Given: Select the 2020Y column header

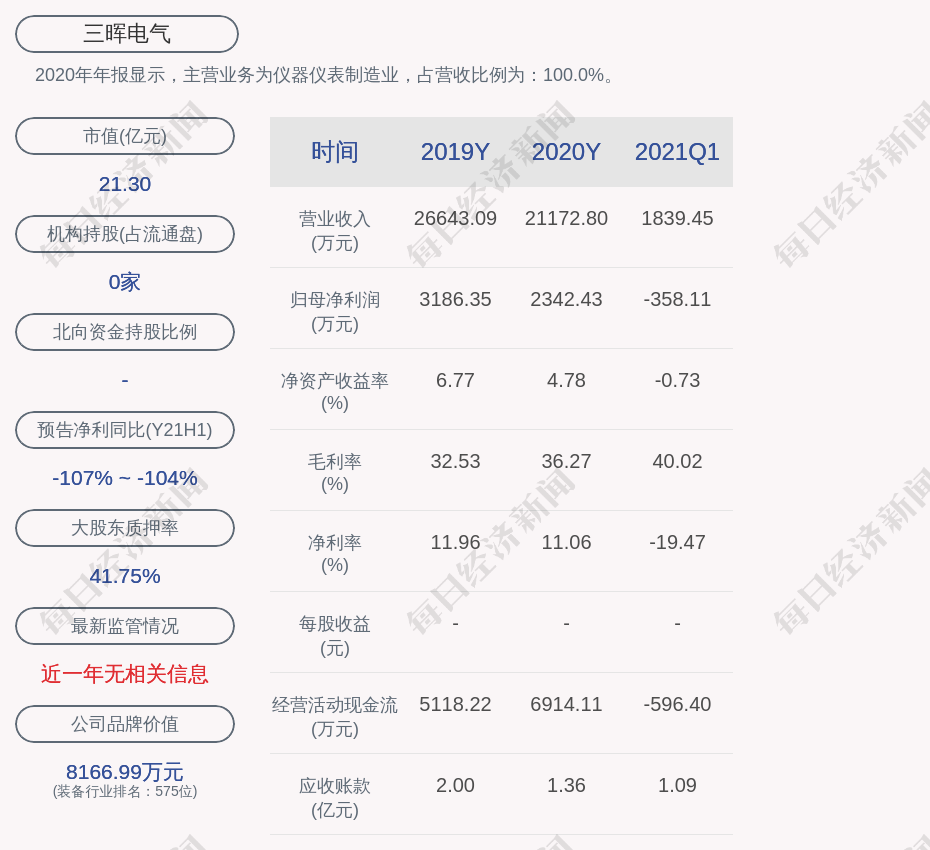Looking at the screenshot, I should coord(566,152).
